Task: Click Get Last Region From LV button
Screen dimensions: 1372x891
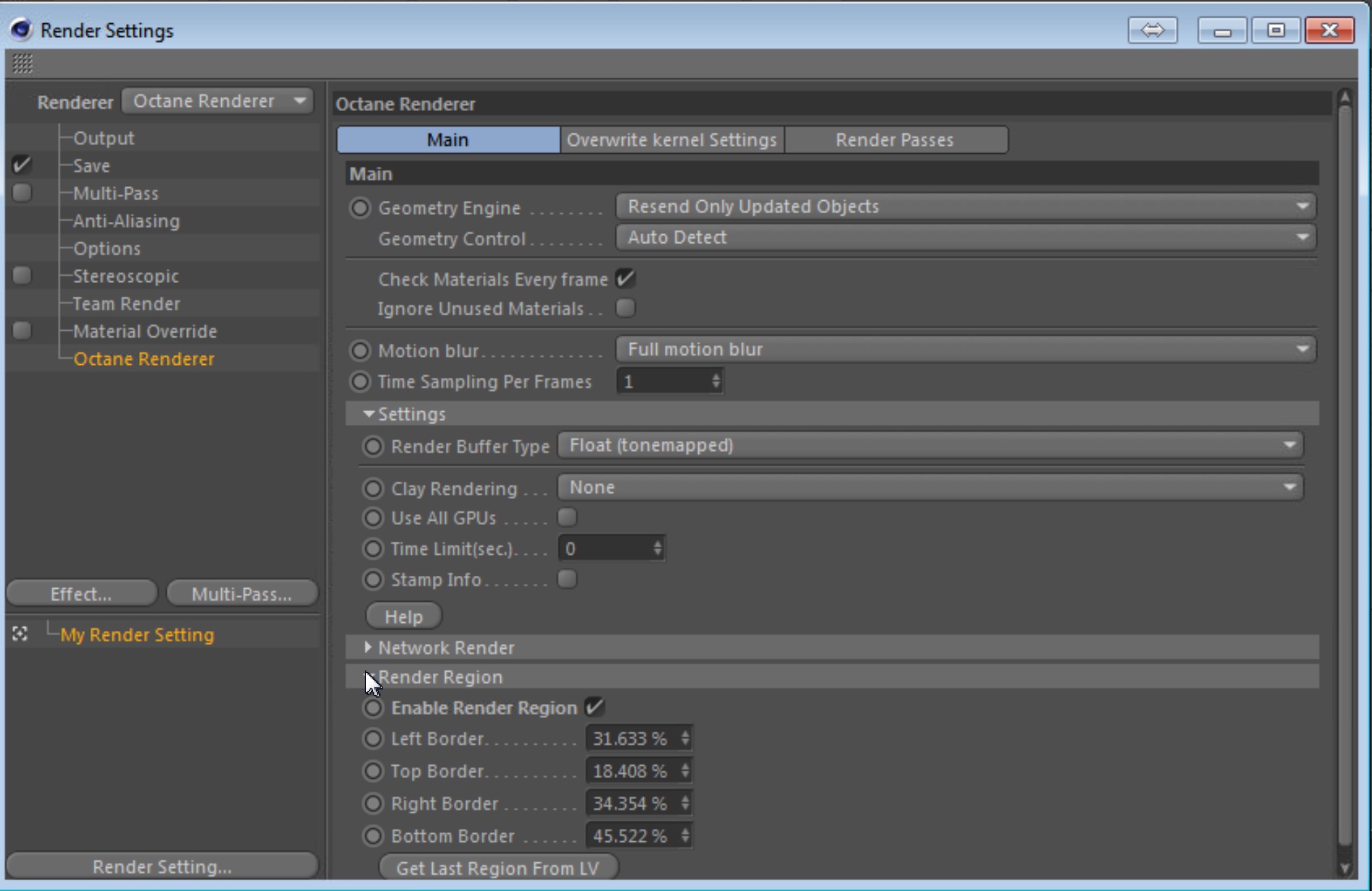Action: click(x=497, y=868)
